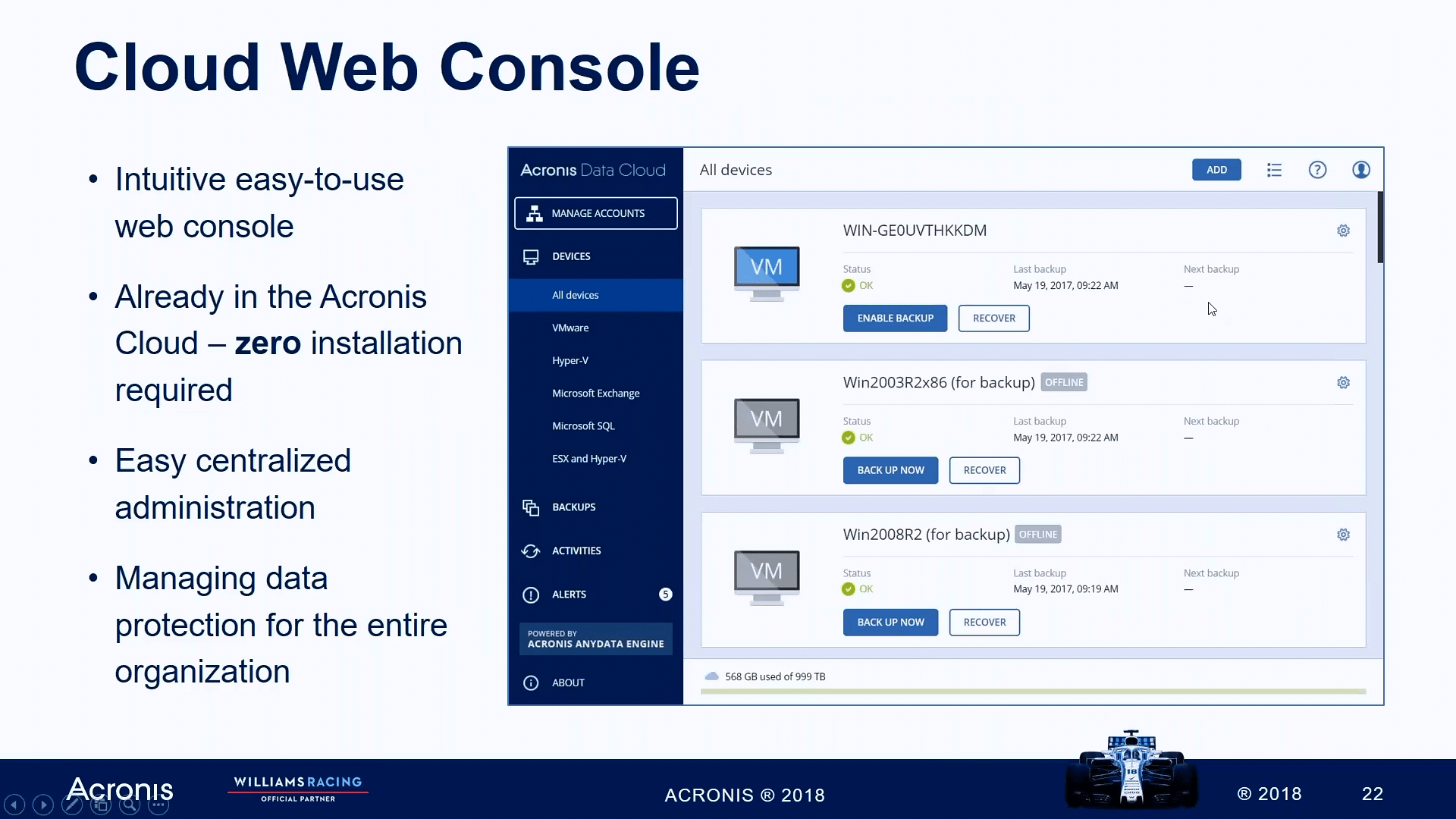Screen dimensions: 1456x819
Task: Advance to the next slide
Action: (x=43, y=805)
